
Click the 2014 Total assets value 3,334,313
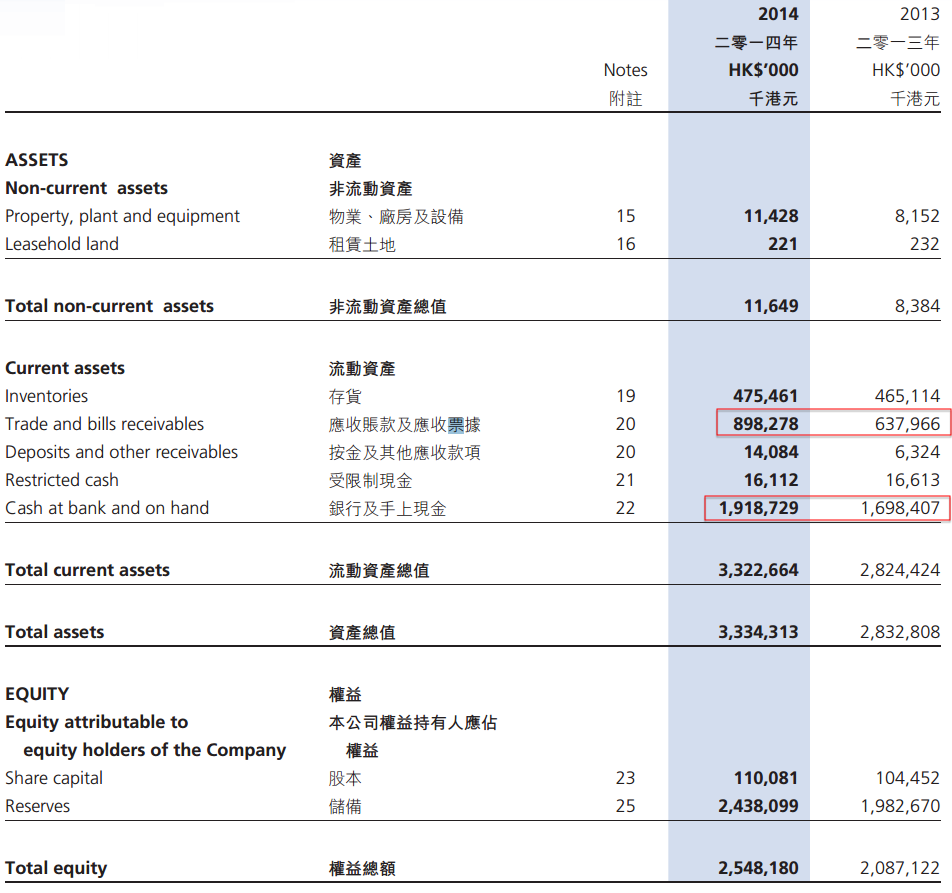758,632
